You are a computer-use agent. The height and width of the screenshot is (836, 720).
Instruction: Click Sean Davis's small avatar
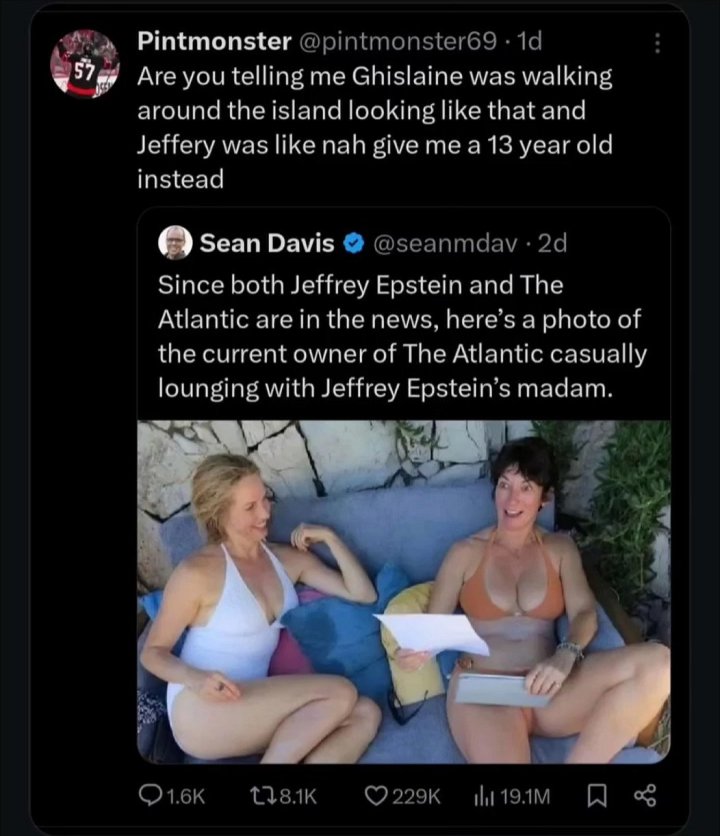pos(175,243)
